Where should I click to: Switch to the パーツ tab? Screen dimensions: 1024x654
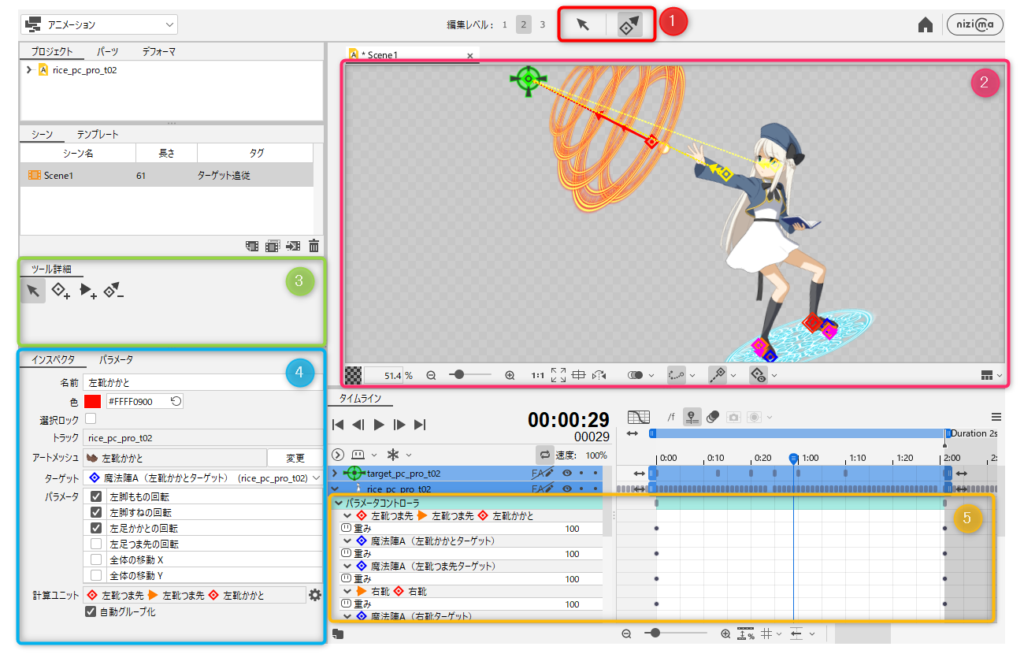[x=108, y=52]
